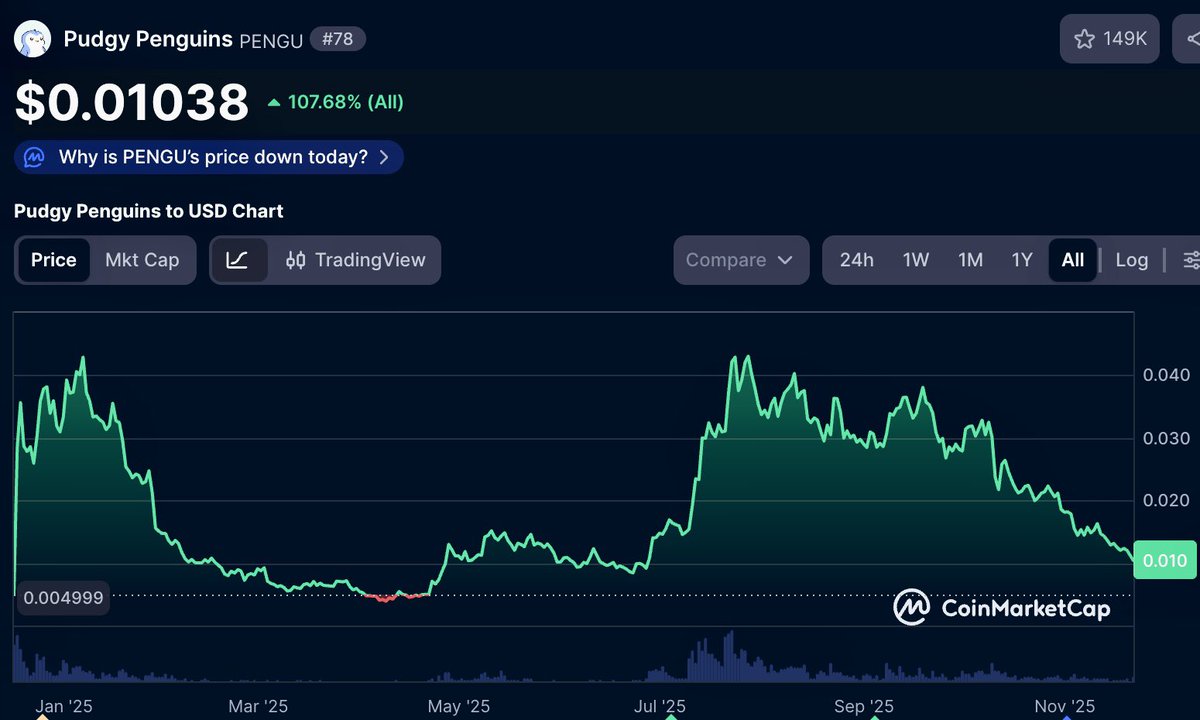Switch to TradingView candlestick chart
This screenshot has height=720, width=1200.
pyautogui.click(x=355, y=260)
